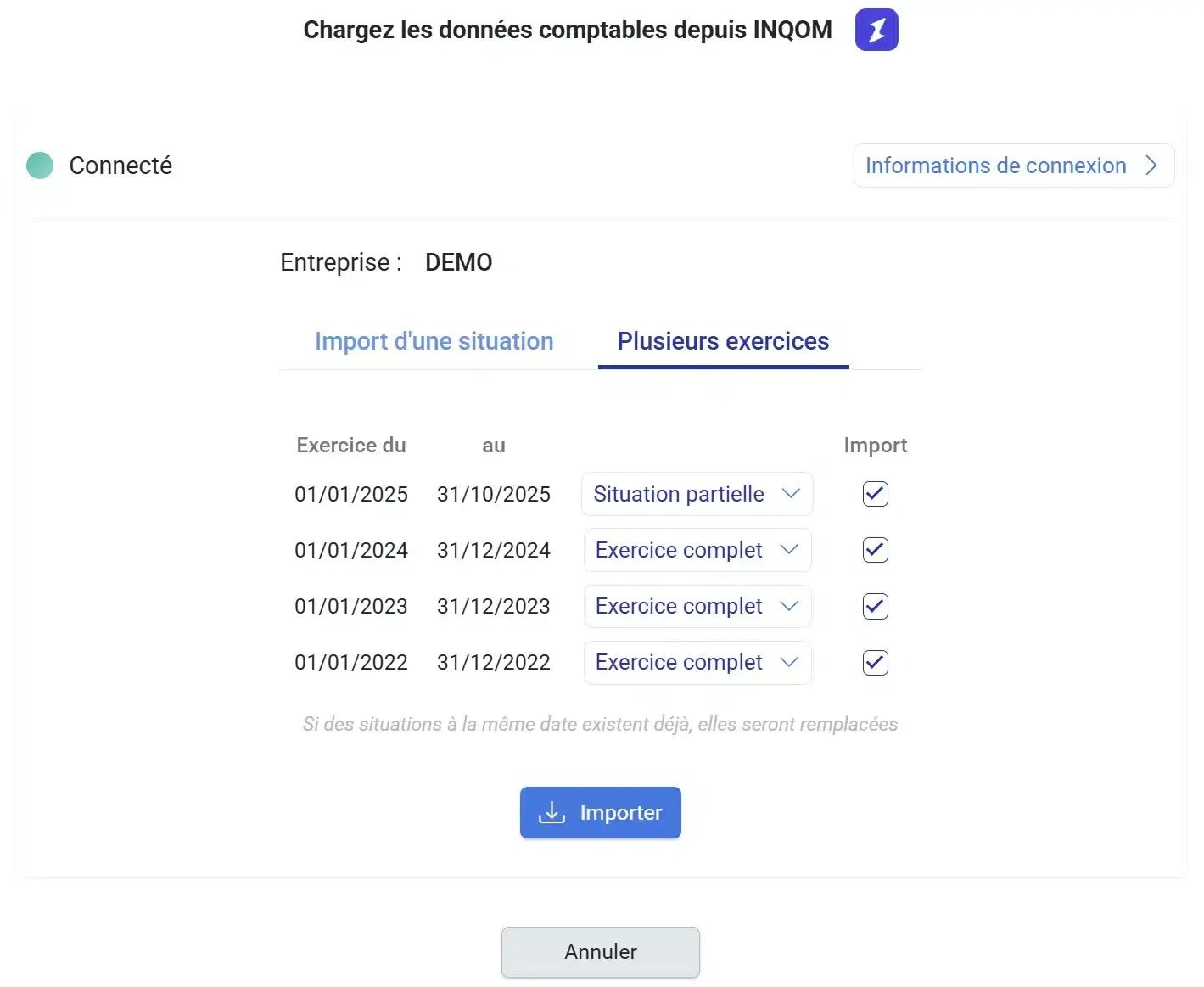
Task: Uncheck import checkbox for 2024 exercice
Action: [875, 550]
